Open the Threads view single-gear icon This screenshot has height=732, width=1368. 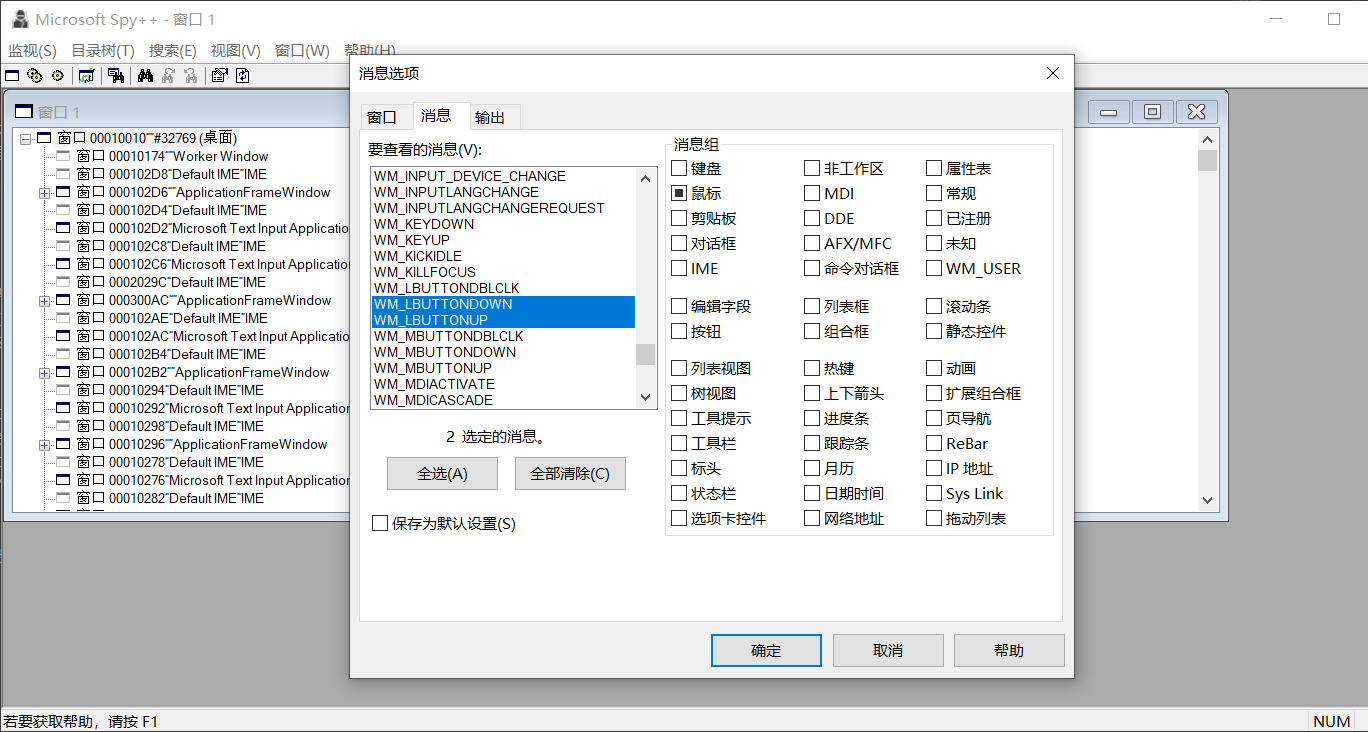pos(57,75)
